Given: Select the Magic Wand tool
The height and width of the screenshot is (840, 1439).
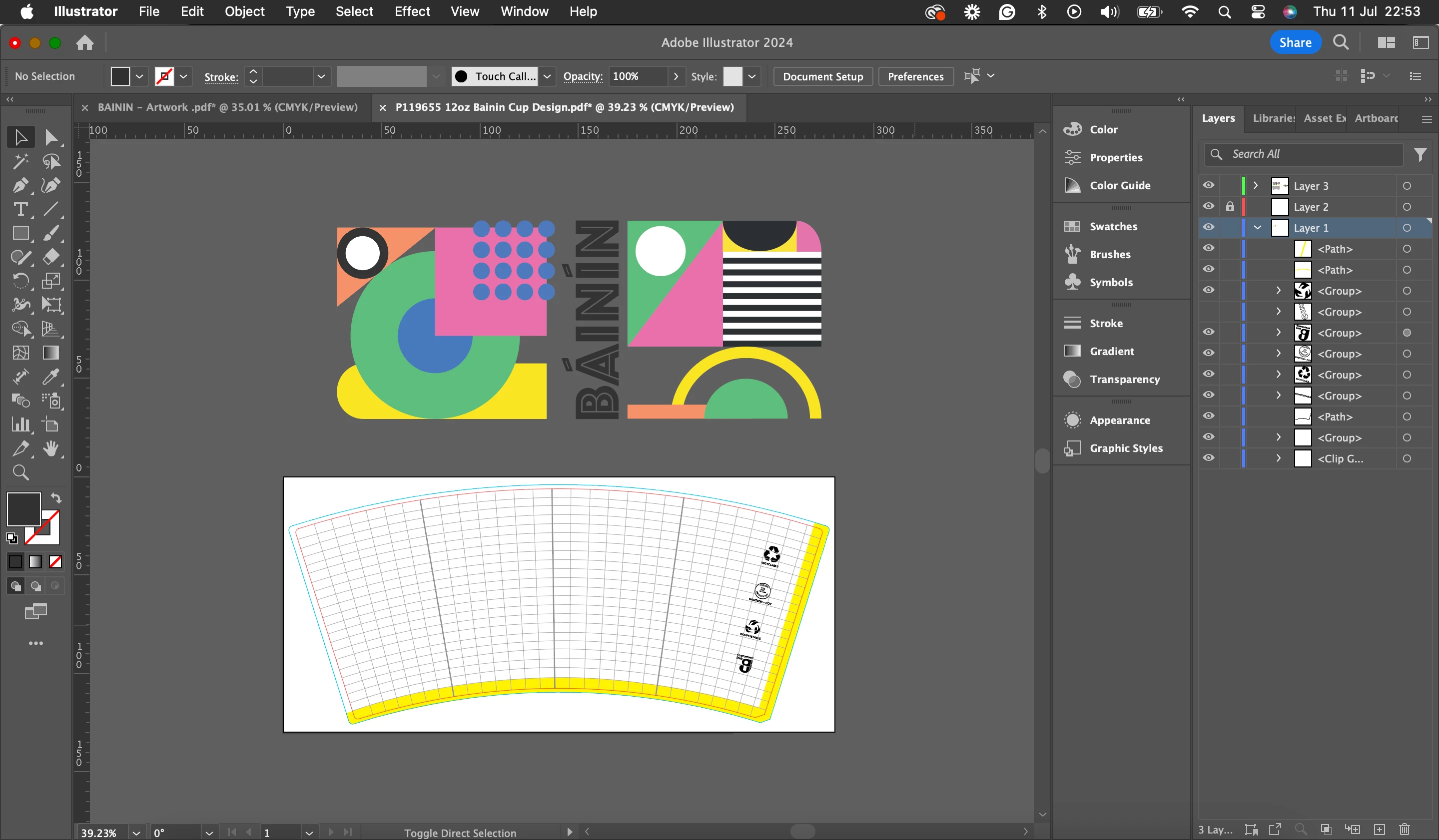Looking at the screenshot, I should pyautogui.click(x=20, y=161).
